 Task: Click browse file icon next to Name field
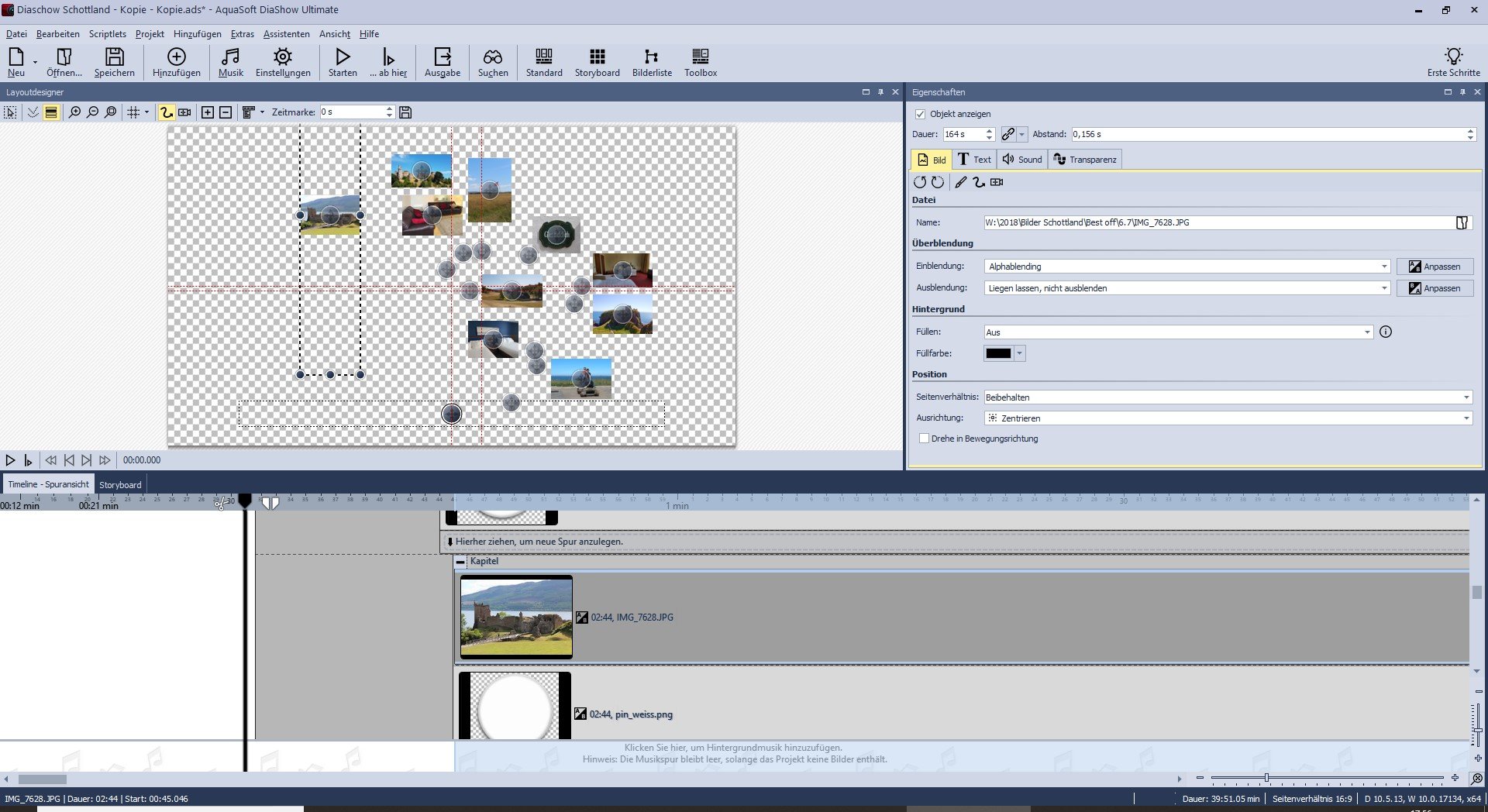pyautogui.click(x=1462, y=223)
